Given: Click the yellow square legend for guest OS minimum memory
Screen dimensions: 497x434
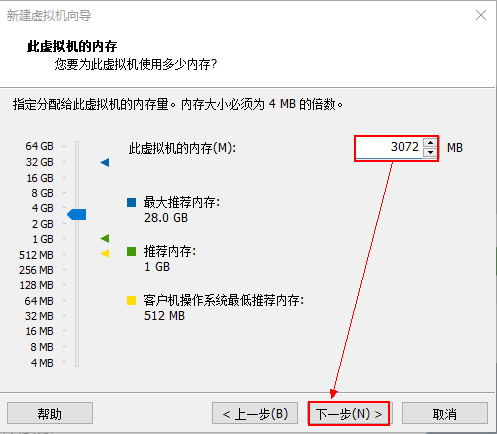Looking at the screenshot, I should [131, 300].
